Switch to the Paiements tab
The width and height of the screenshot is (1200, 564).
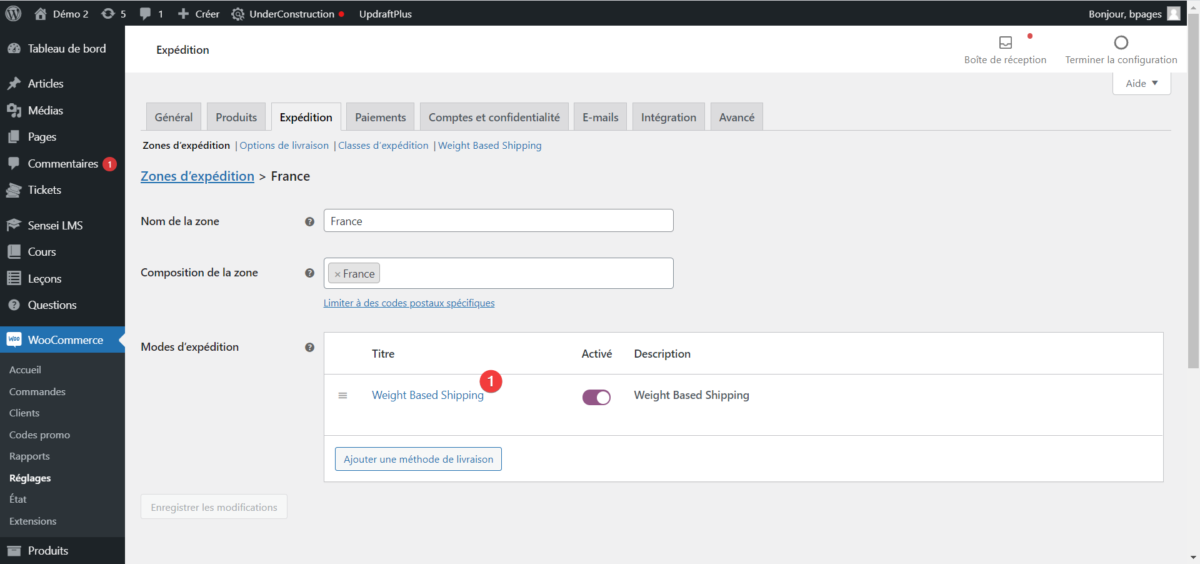pos(380,117)
